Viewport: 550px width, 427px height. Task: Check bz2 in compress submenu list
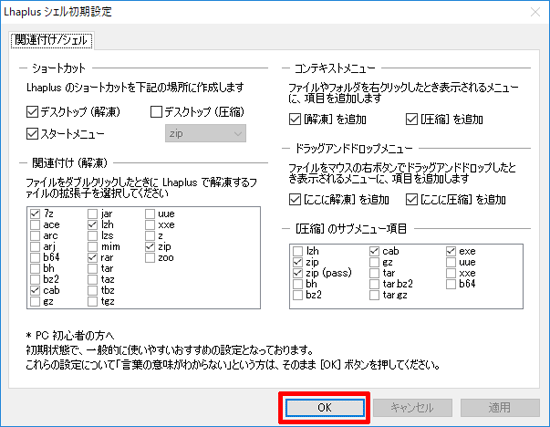point(298,295)
